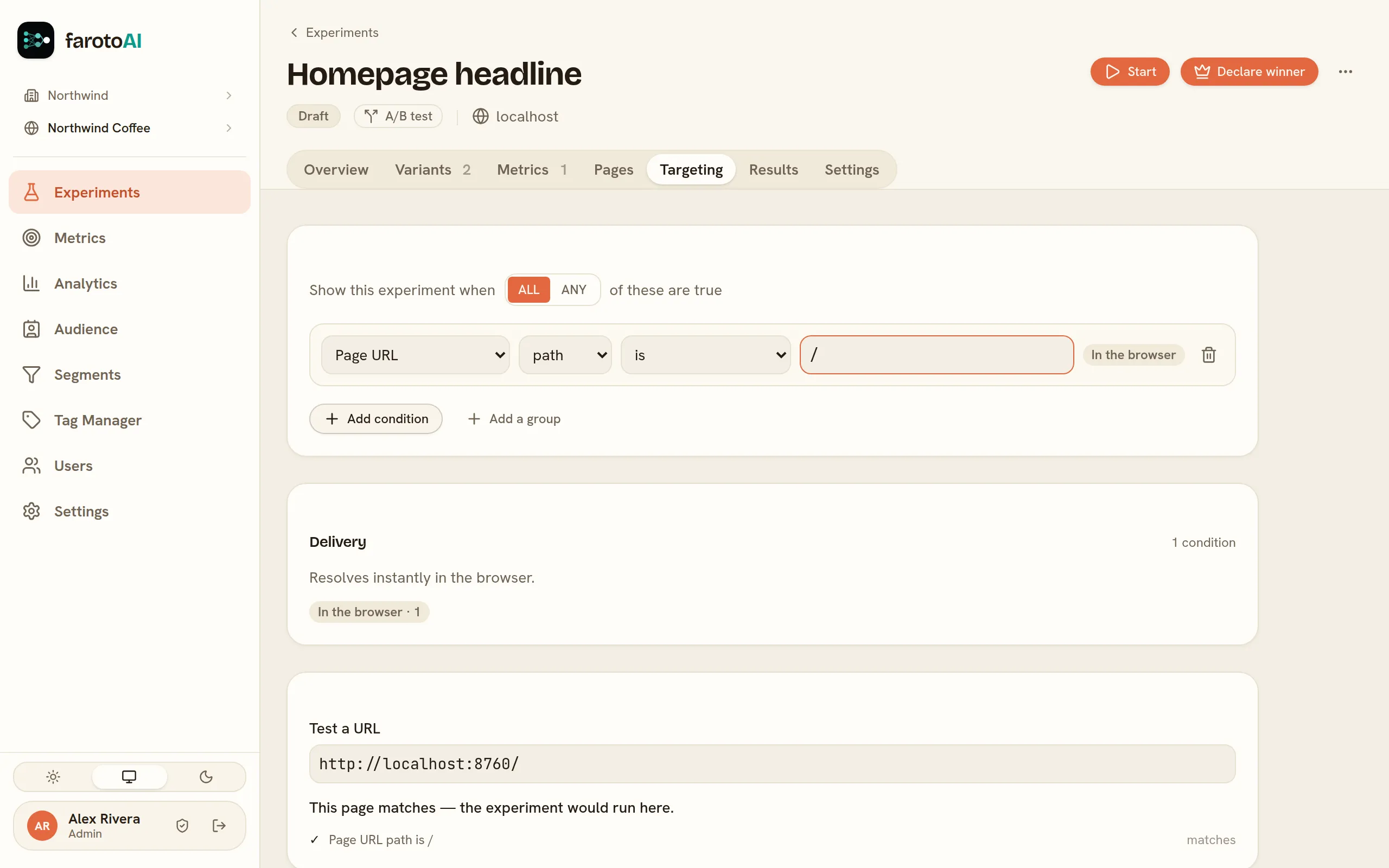Expand the Northwind Coffee site selector
Screen dimensions: 1389x868
tap(130, 128)
